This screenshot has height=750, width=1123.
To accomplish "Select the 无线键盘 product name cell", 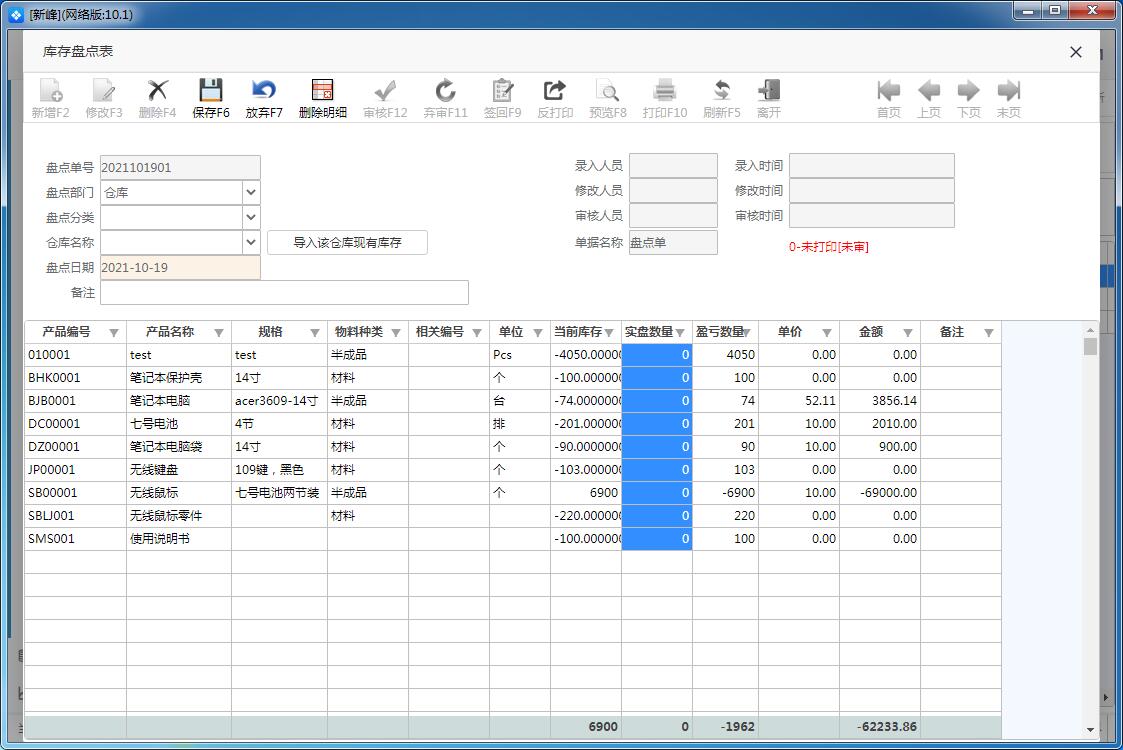I will (x=179, y=469).
